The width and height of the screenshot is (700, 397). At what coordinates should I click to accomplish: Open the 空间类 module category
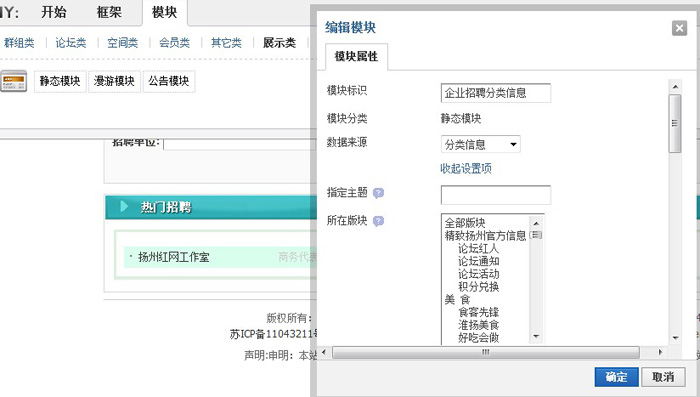point(122,43)
